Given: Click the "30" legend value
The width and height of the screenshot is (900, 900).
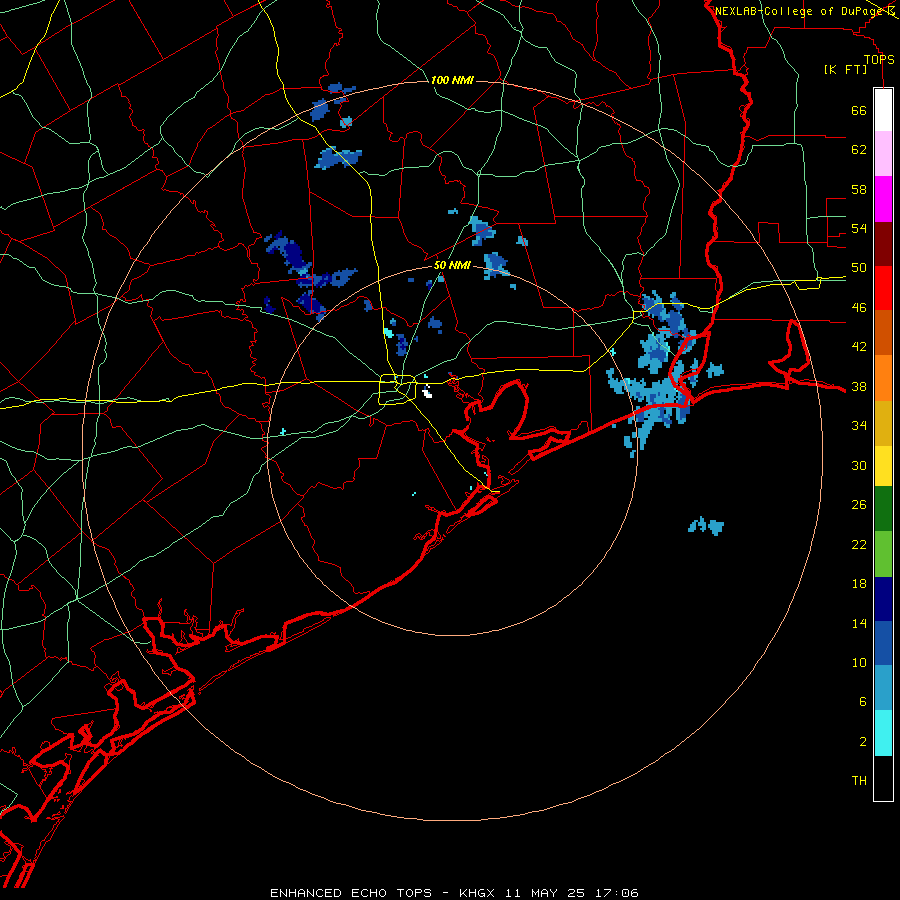Looking at the screenshot, I should click(859, 465).
